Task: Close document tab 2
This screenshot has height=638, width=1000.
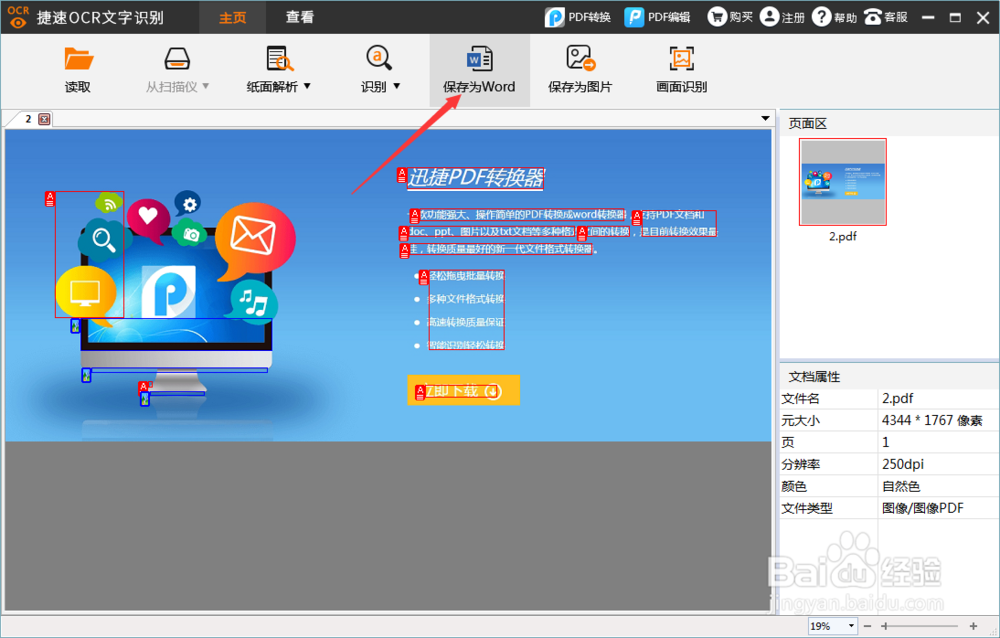Action: (44, 119)
